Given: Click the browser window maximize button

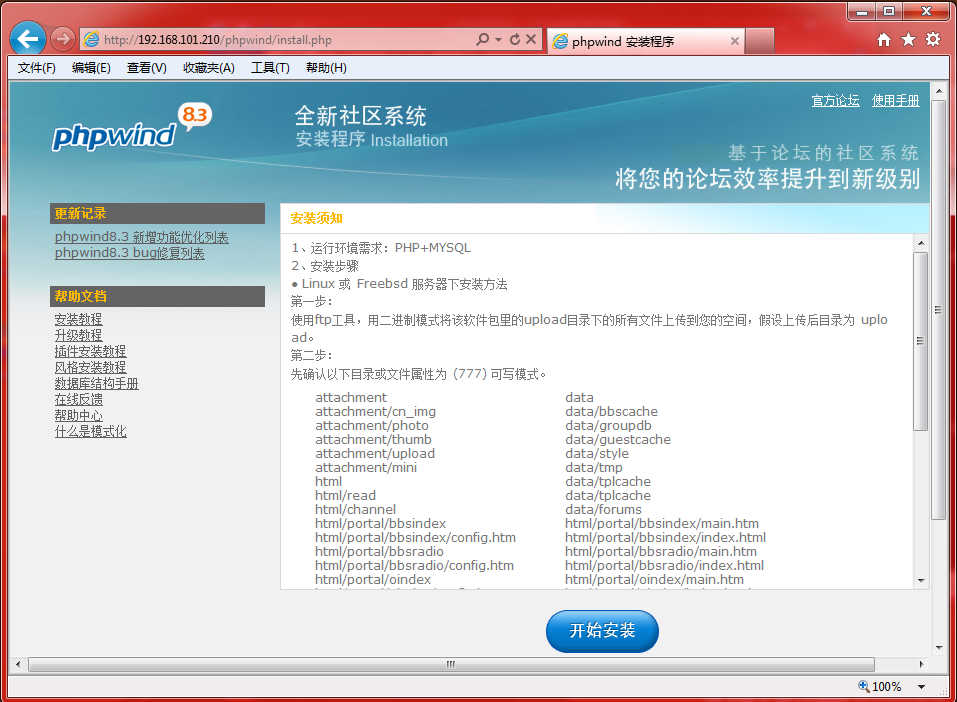Looking at the screenshot, I should coord(889,11).
